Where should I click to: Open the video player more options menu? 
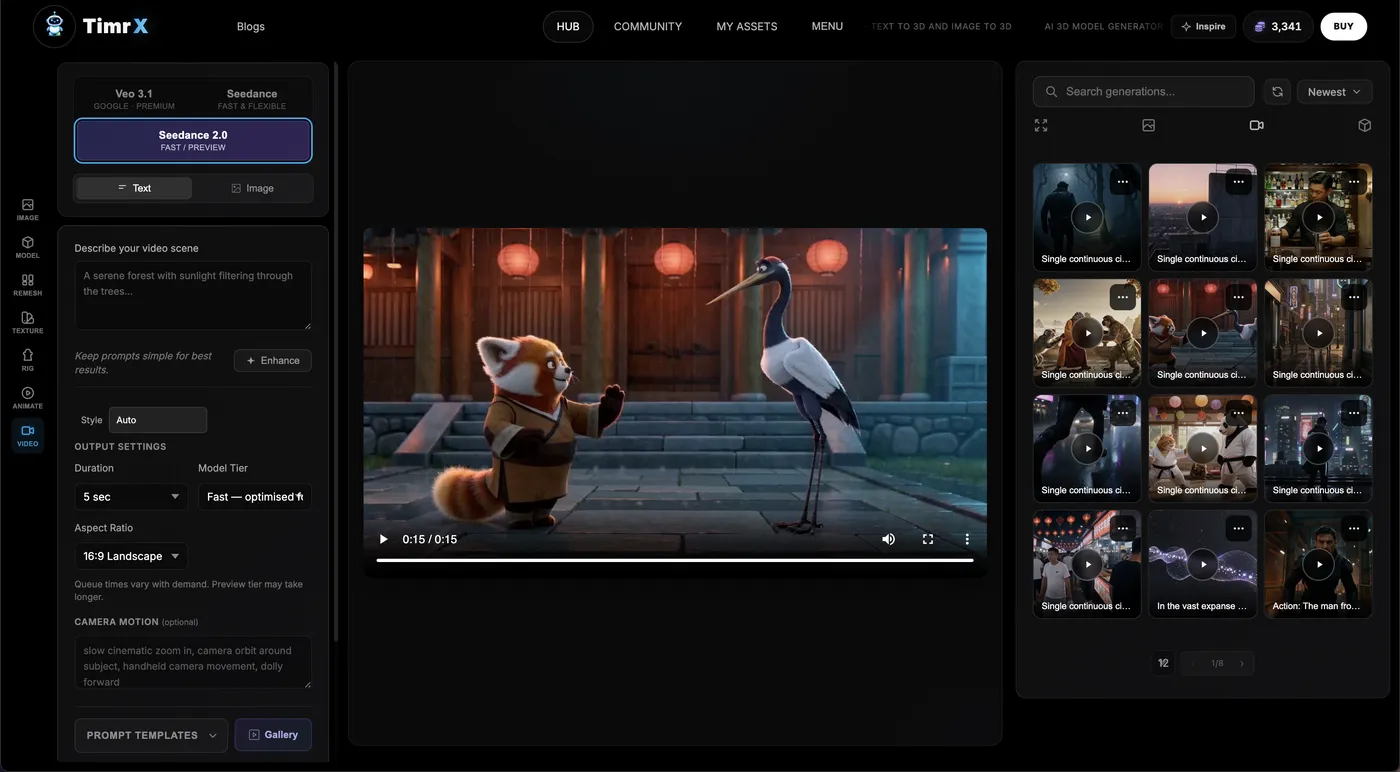pyautogui.click(x=967, y=539)
